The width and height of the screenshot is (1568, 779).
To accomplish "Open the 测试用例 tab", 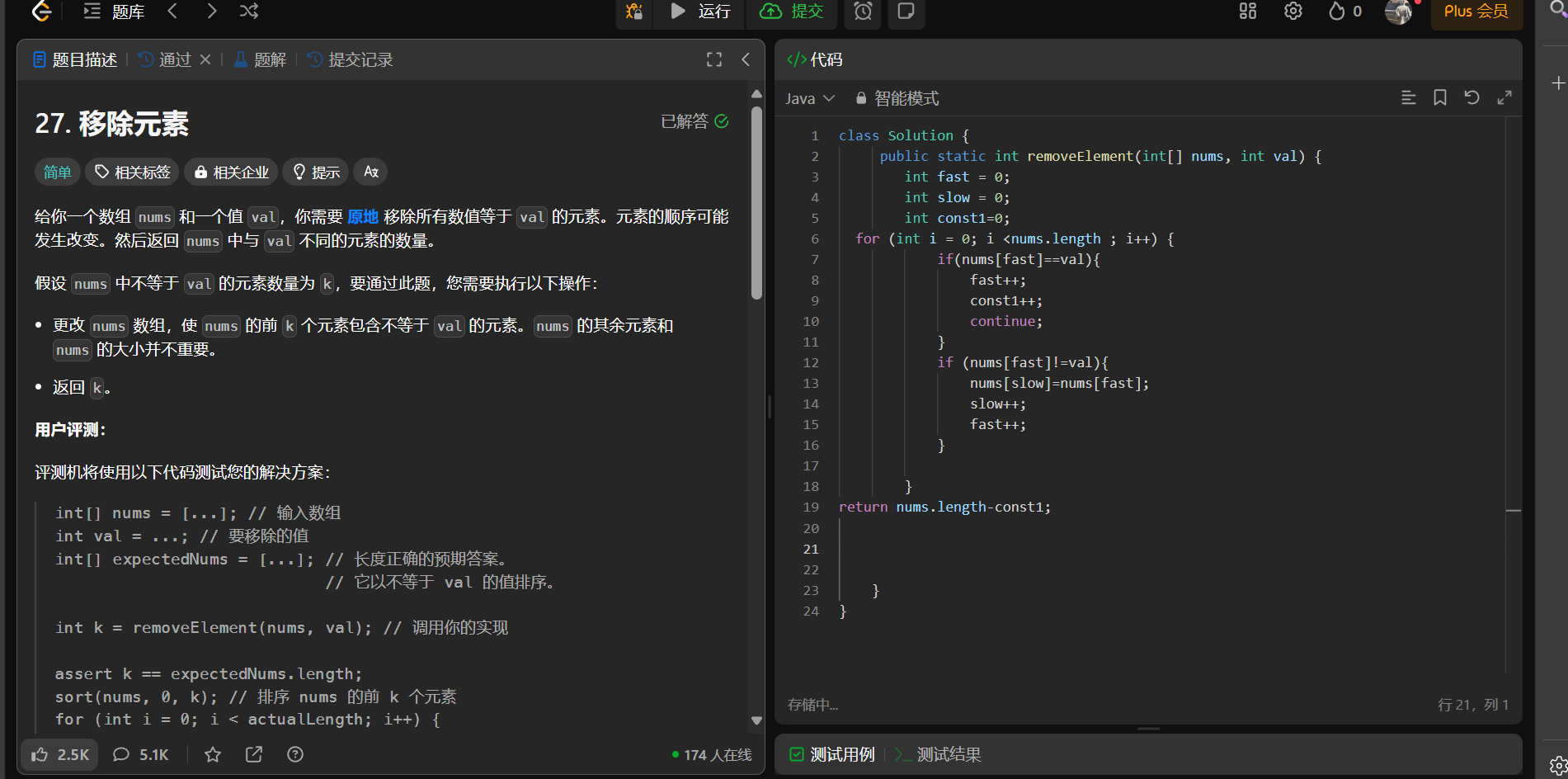I will [x=831, y=754].
